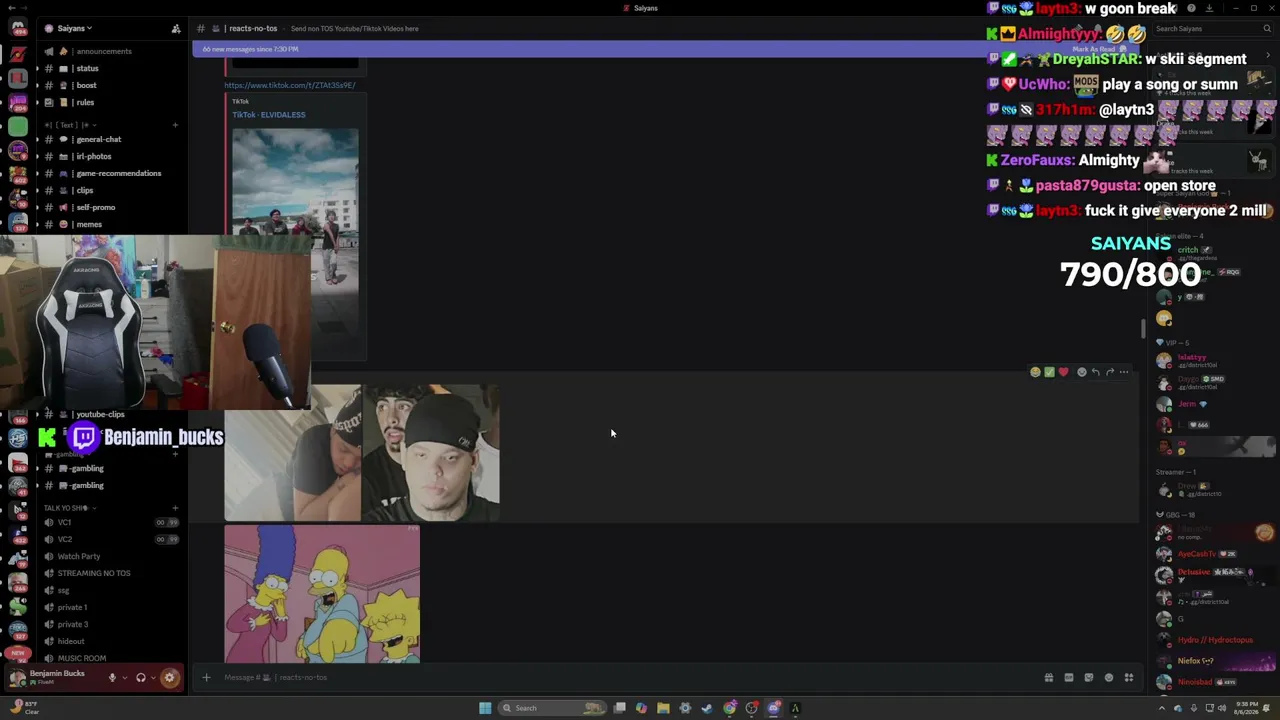The width and height of the screenshot is (1280, 720).
Task: Open microphone input options dropdown
Action: (124, 678)
